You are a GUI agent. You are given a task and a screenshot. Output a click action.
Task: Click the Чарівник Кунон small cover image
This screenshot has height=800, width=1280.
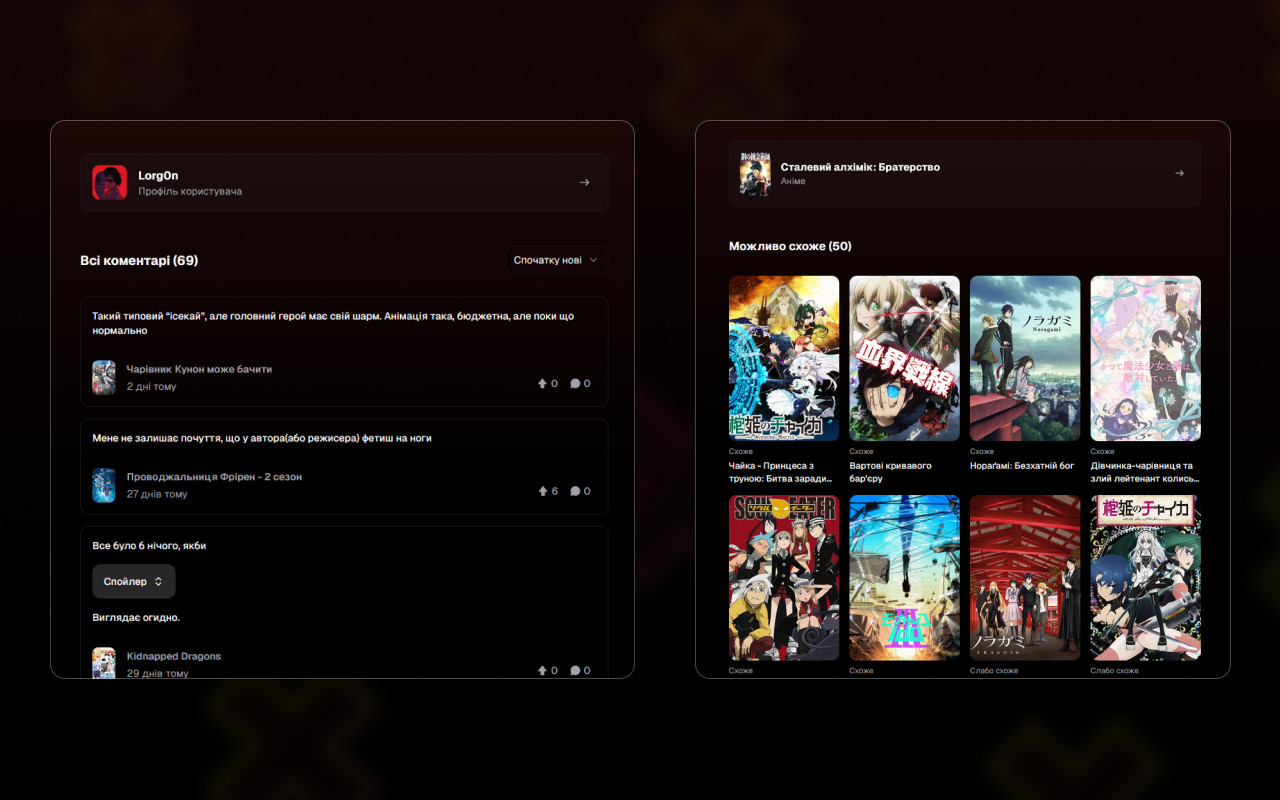coord(104,377)
